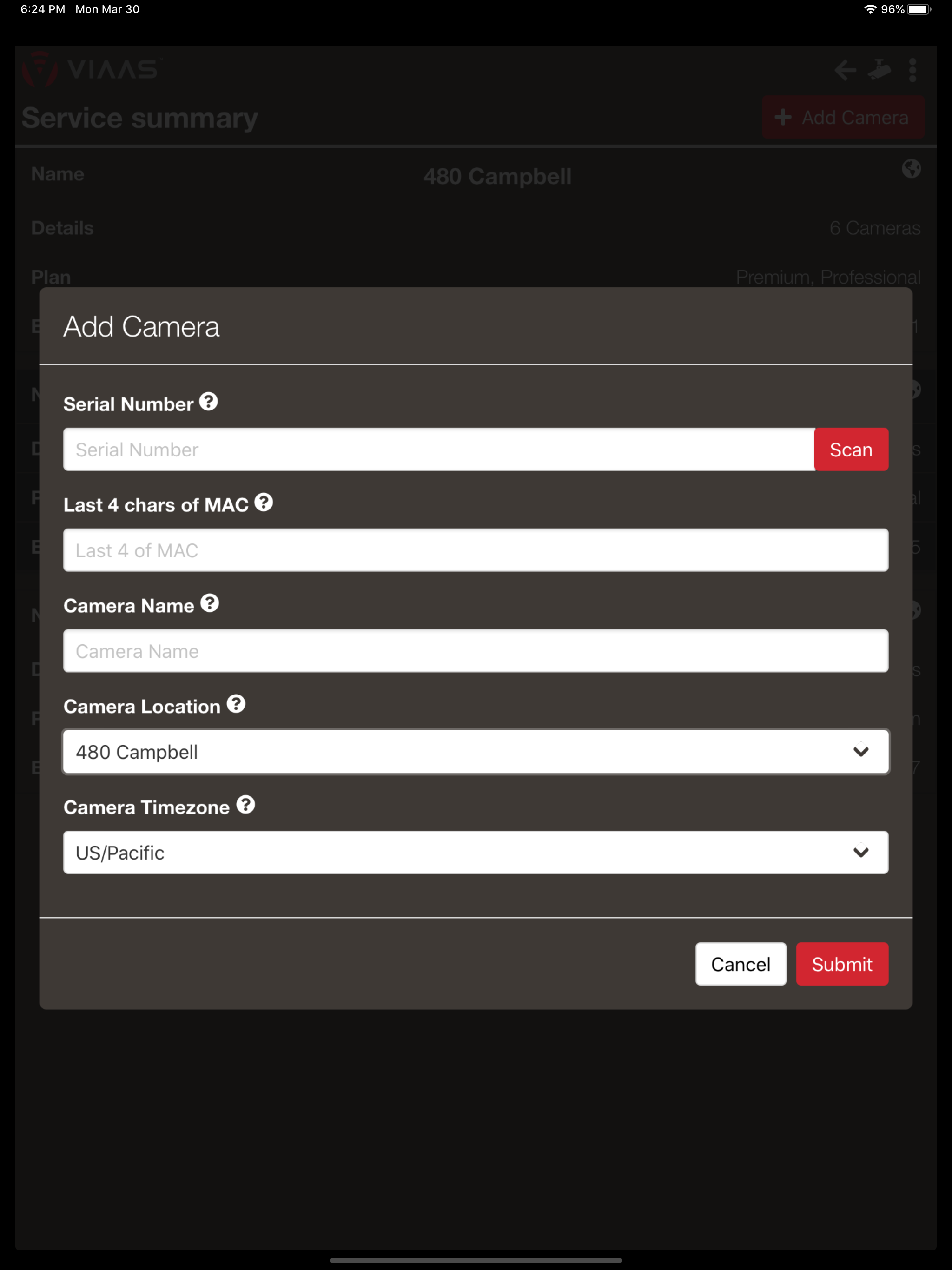Tap Add Camera button on Service summary
The image size is (952, 1270).
(x=843, y=118)
